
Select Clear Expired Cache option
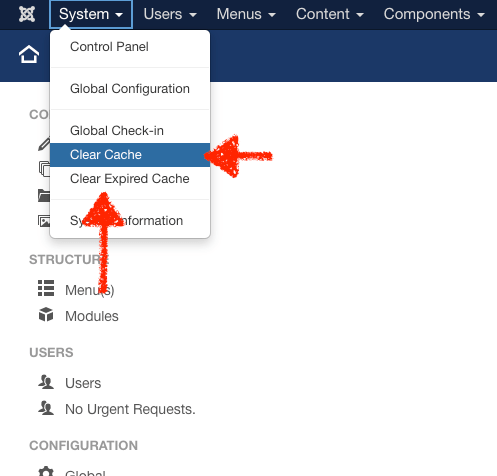point(130,179)
